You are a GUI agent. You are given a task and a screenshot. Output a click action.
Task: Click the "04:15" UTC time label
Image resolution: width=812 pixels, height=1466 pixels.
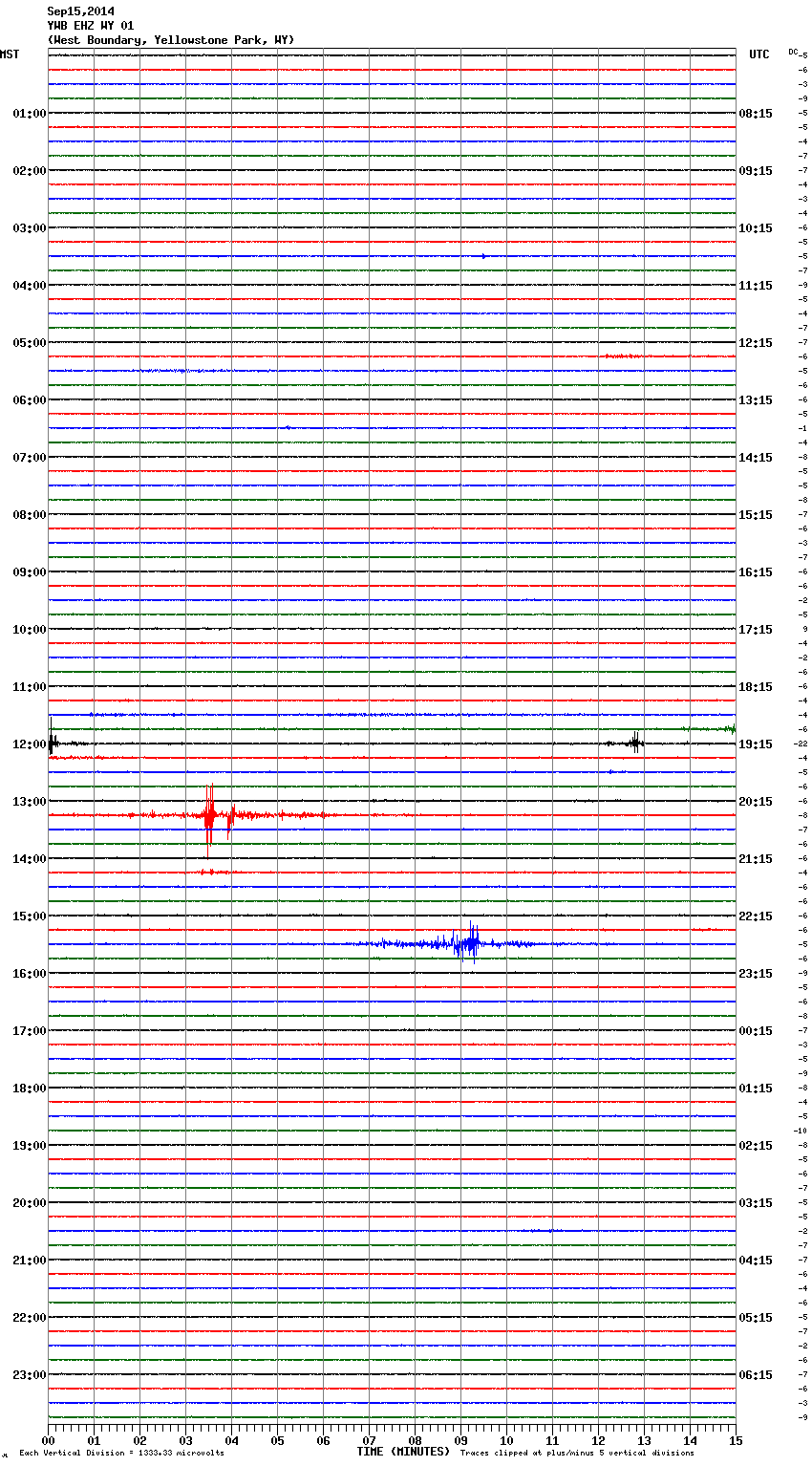coord(756,1261)
